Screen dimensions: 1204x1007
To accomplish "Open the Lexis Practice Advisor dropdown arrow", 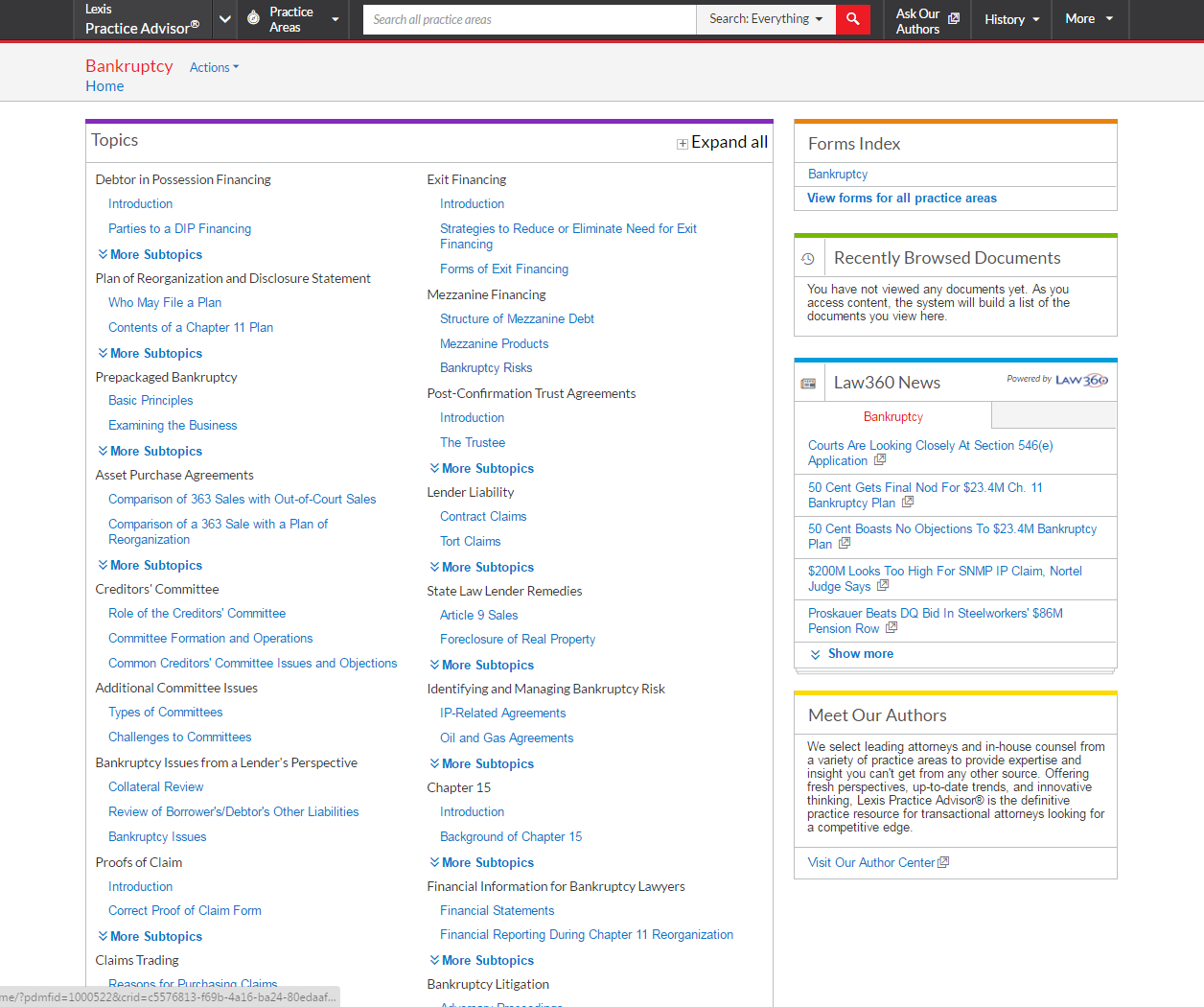I will click(x=224, y=19).
